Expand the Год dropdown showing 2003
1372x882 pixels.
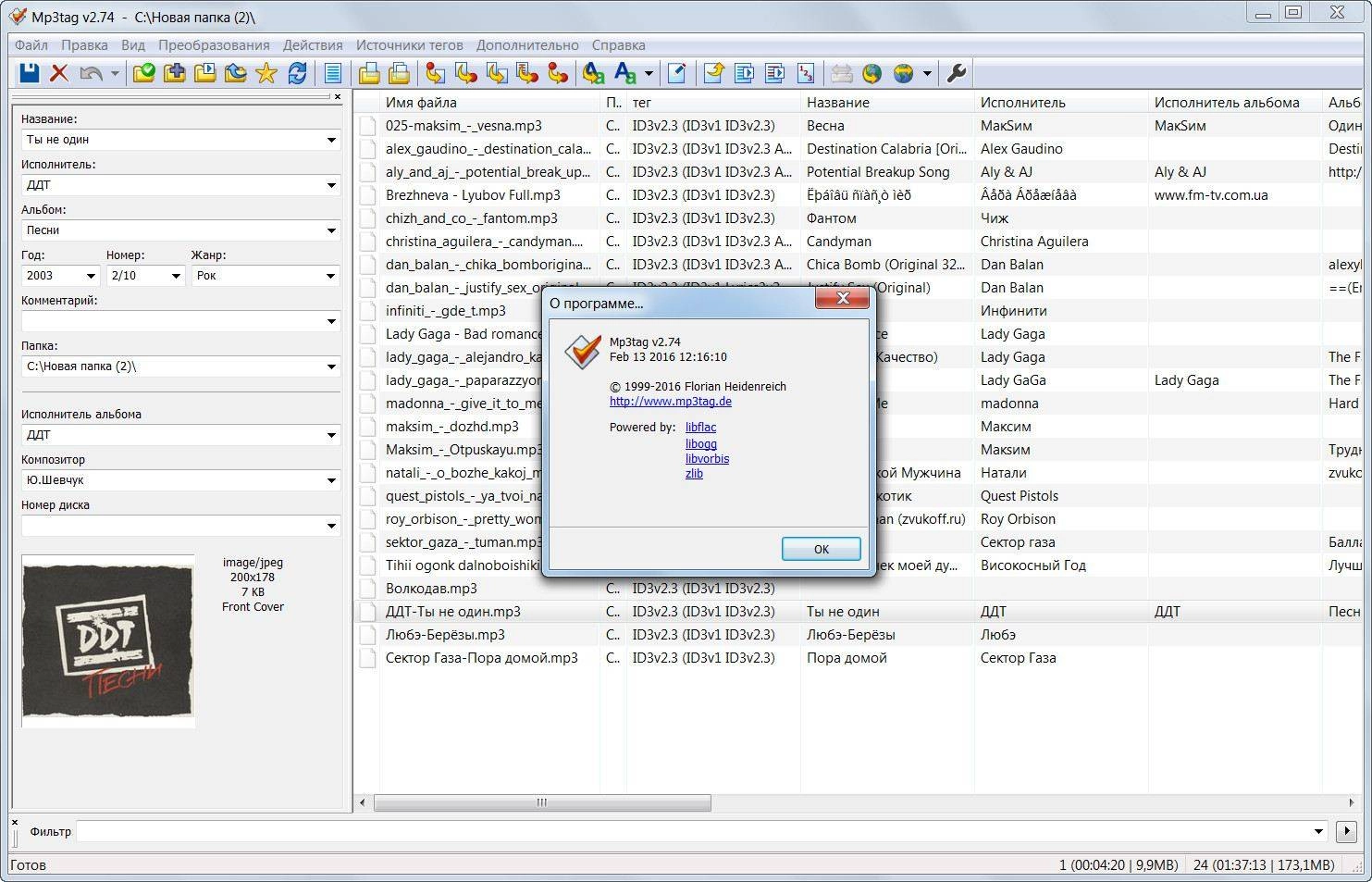click(x=91, y=276)
